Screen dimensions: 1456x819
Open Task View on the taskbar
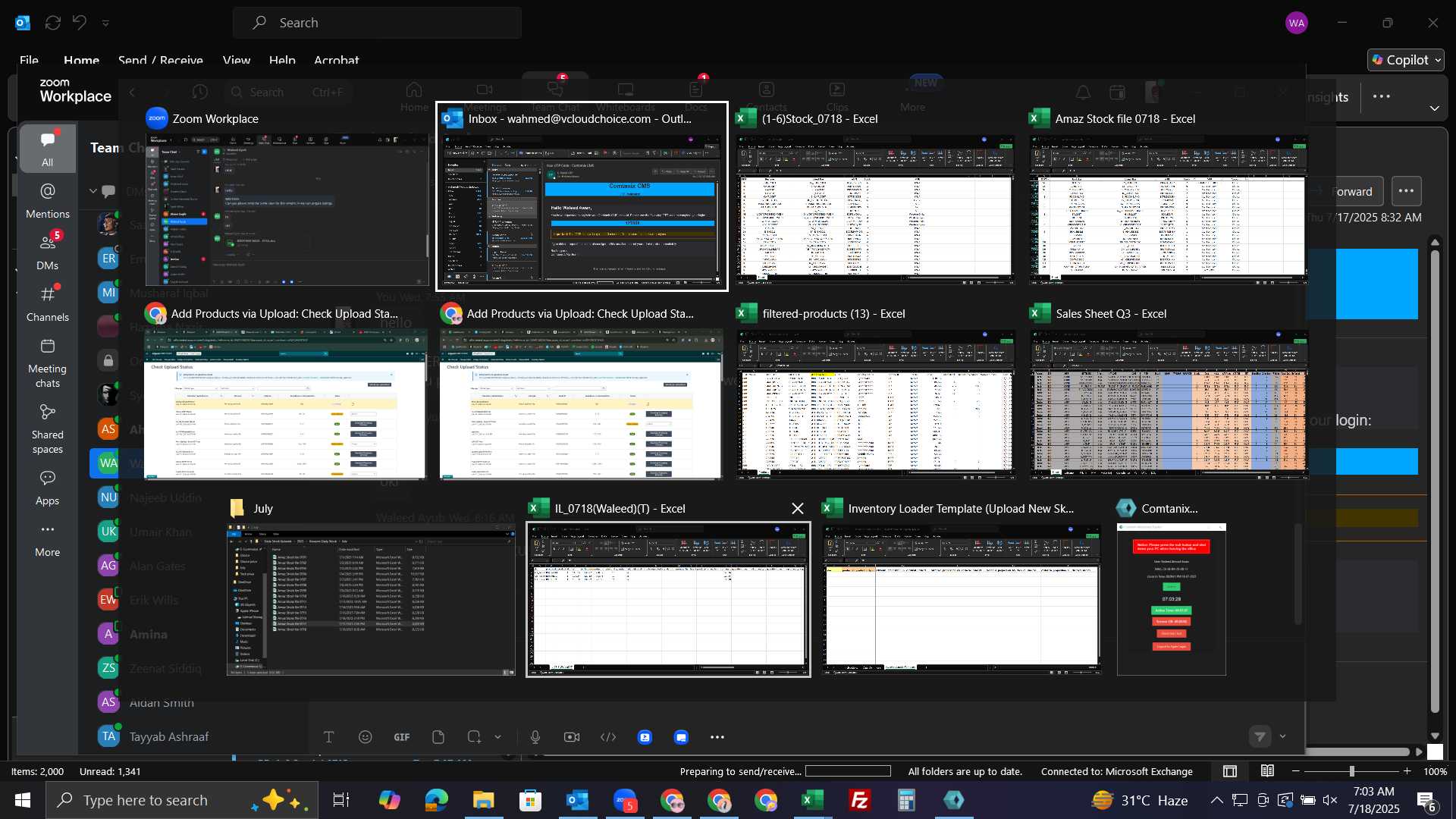(x=341, y=800)
